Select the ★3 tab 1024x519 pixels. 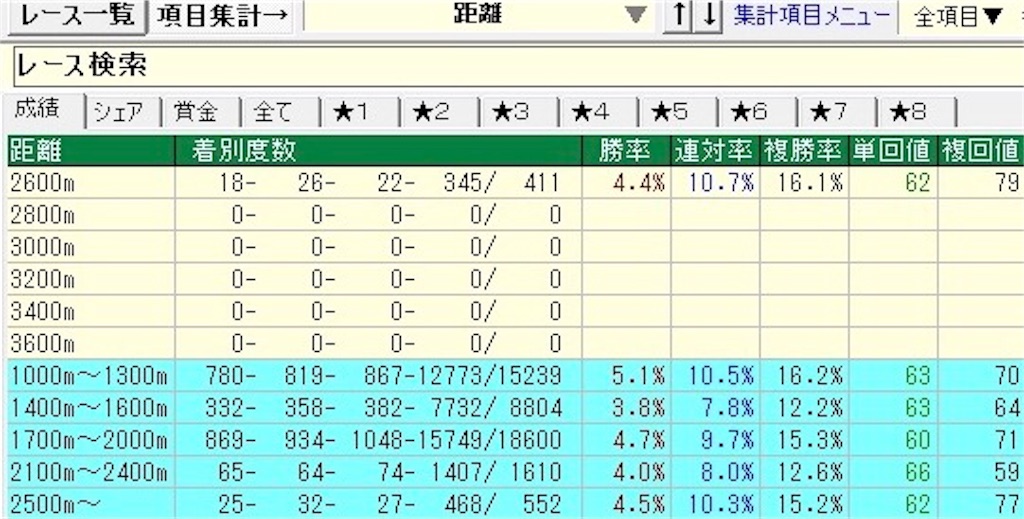(519, 113)
